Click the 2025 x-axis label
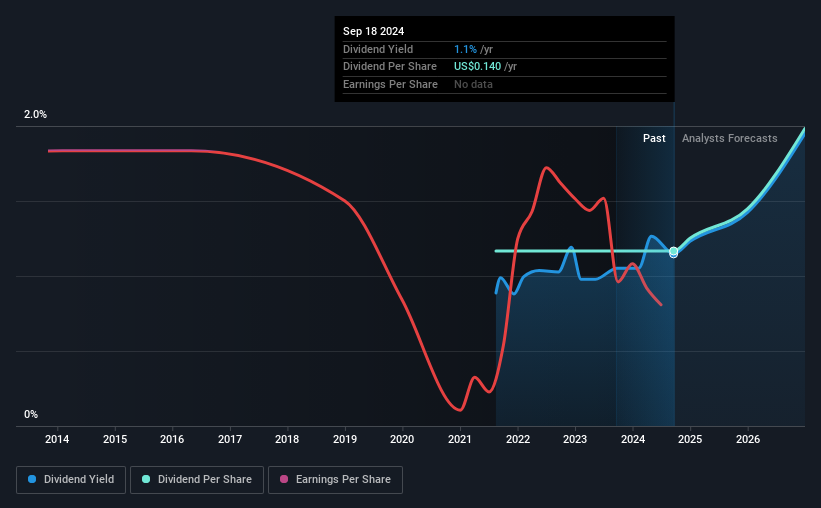 click(690, 439)
